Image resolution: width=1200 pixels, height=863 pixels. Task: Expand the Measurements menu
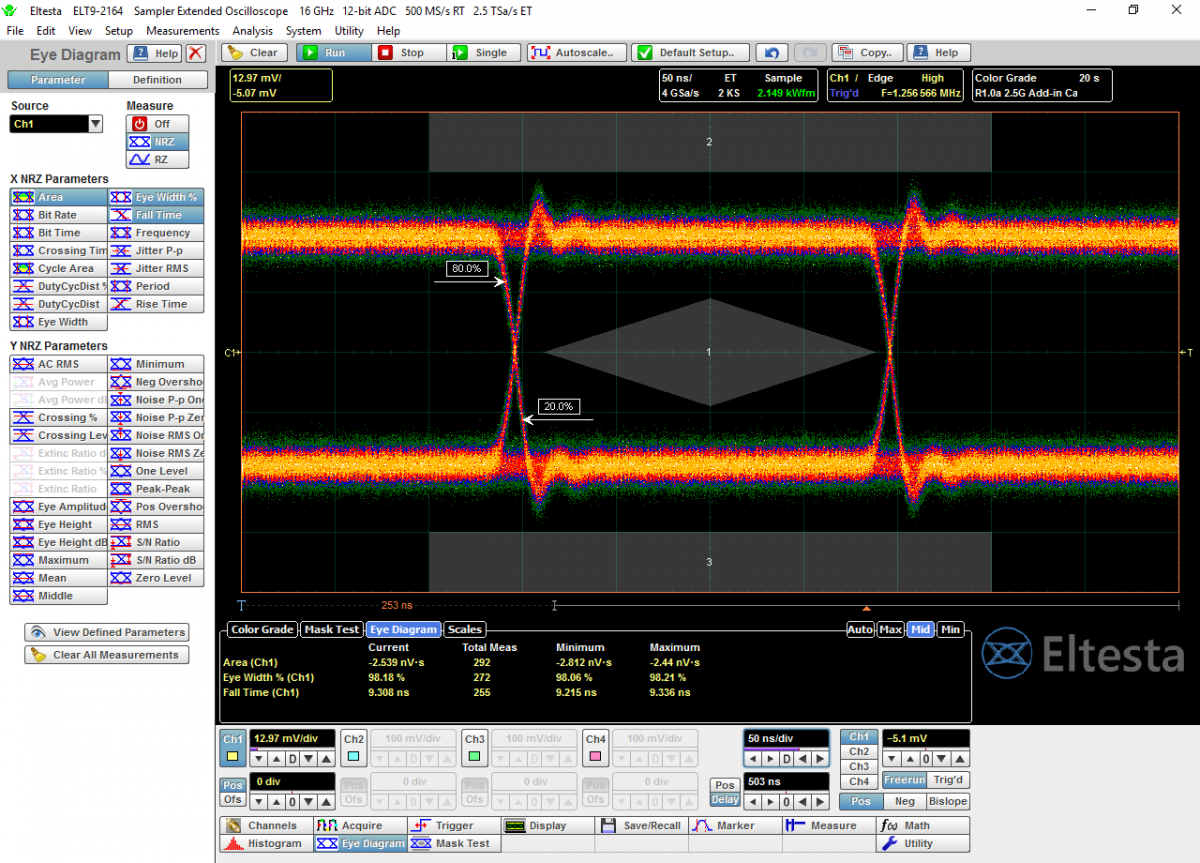point(182,31)
